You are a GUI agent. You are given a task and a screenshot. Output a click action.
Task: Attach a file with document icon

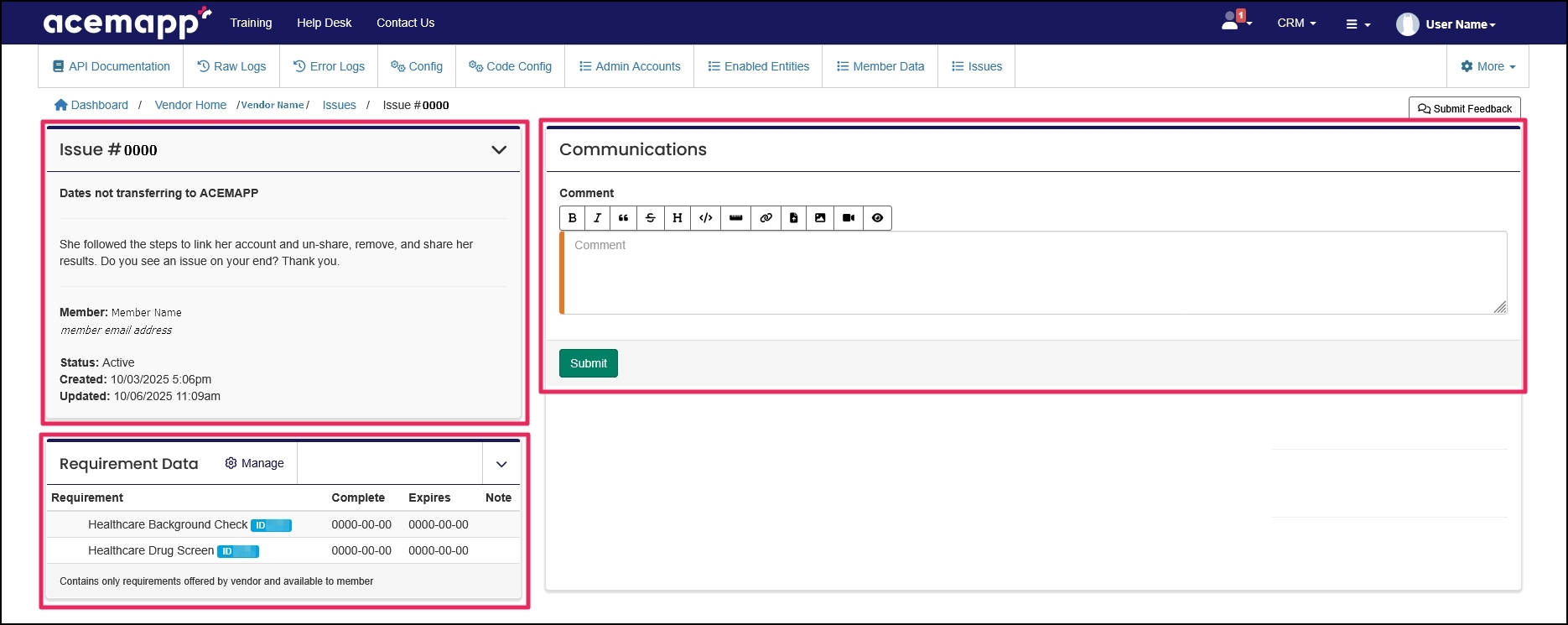(x=793, y=218)
